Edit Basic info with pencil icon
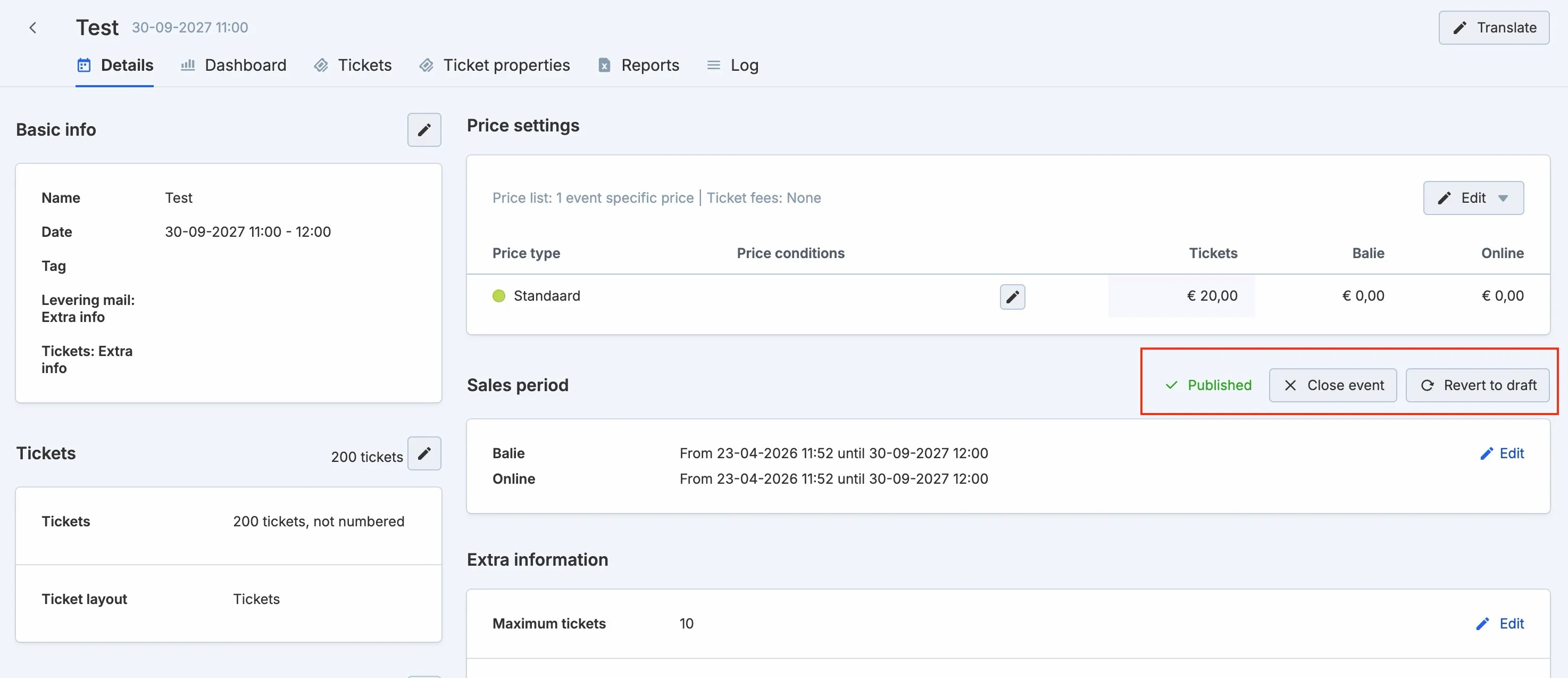Screen dimensions: 1568x678 [424, 130]
